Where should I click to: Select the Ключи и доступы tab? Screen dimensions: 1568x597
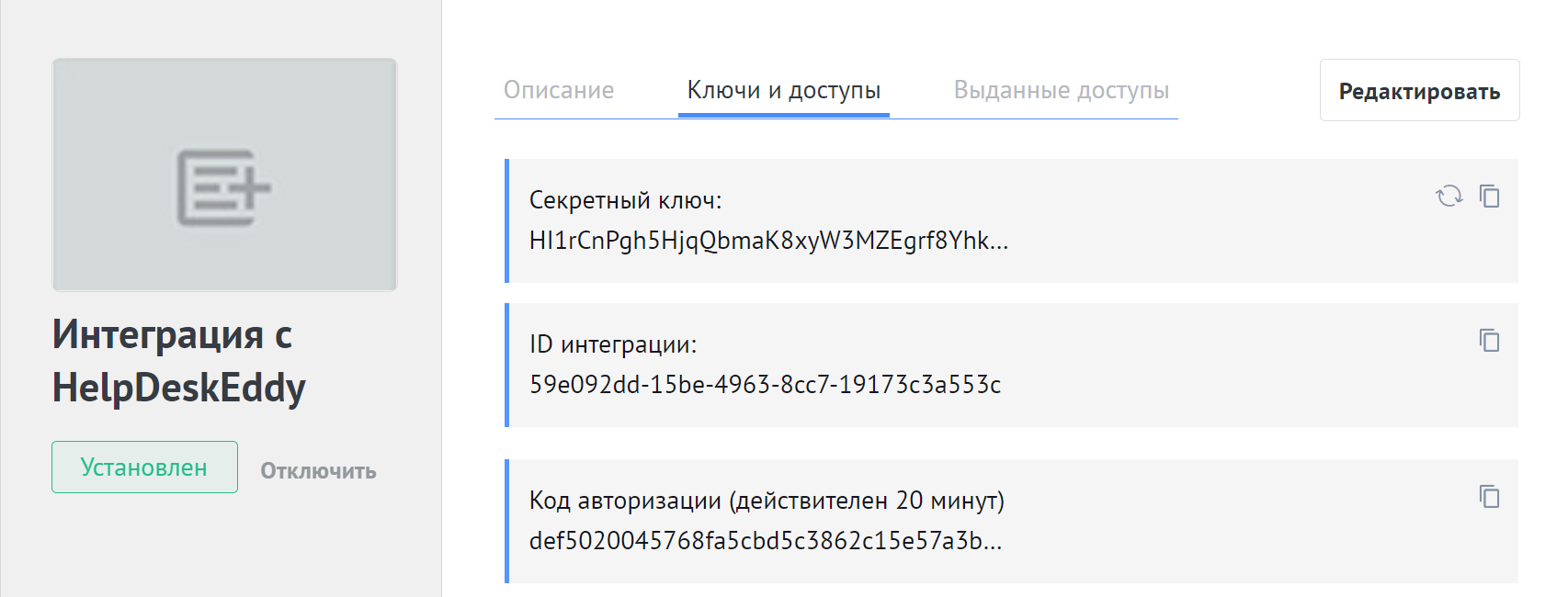(784, 90)
